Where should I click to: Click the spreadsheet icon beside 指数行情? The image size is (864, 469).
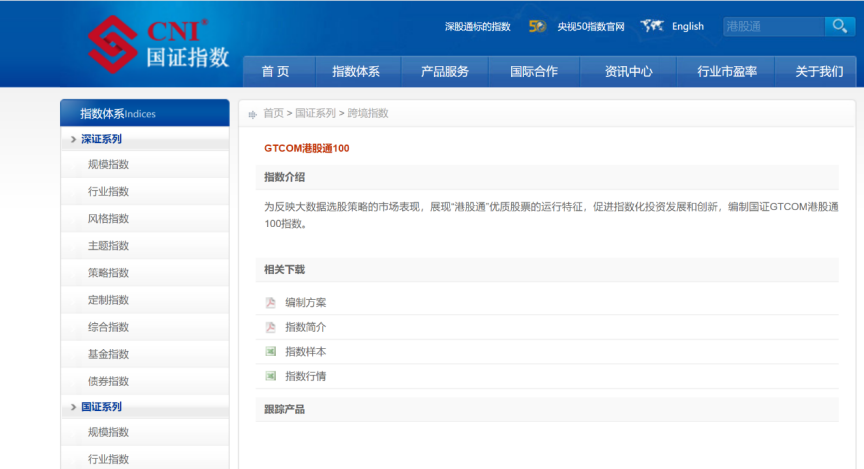click(271, 376)
